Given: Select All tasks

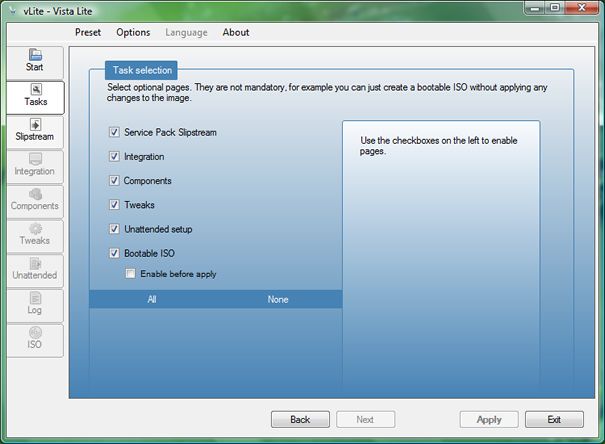Looking at the screenshot, I should click(x=152, y=299).
